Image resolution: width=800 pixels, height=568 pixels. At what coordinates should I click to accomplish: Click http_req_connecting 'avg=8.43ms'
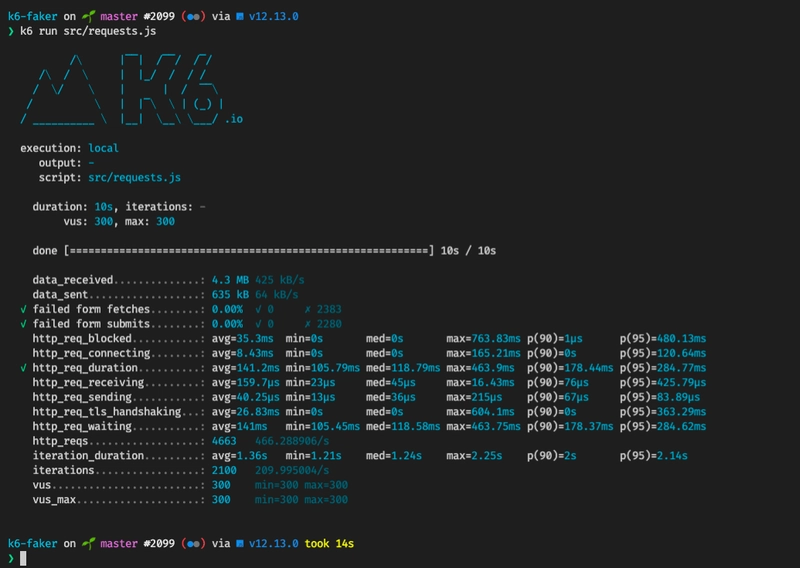tap(242, 353)
